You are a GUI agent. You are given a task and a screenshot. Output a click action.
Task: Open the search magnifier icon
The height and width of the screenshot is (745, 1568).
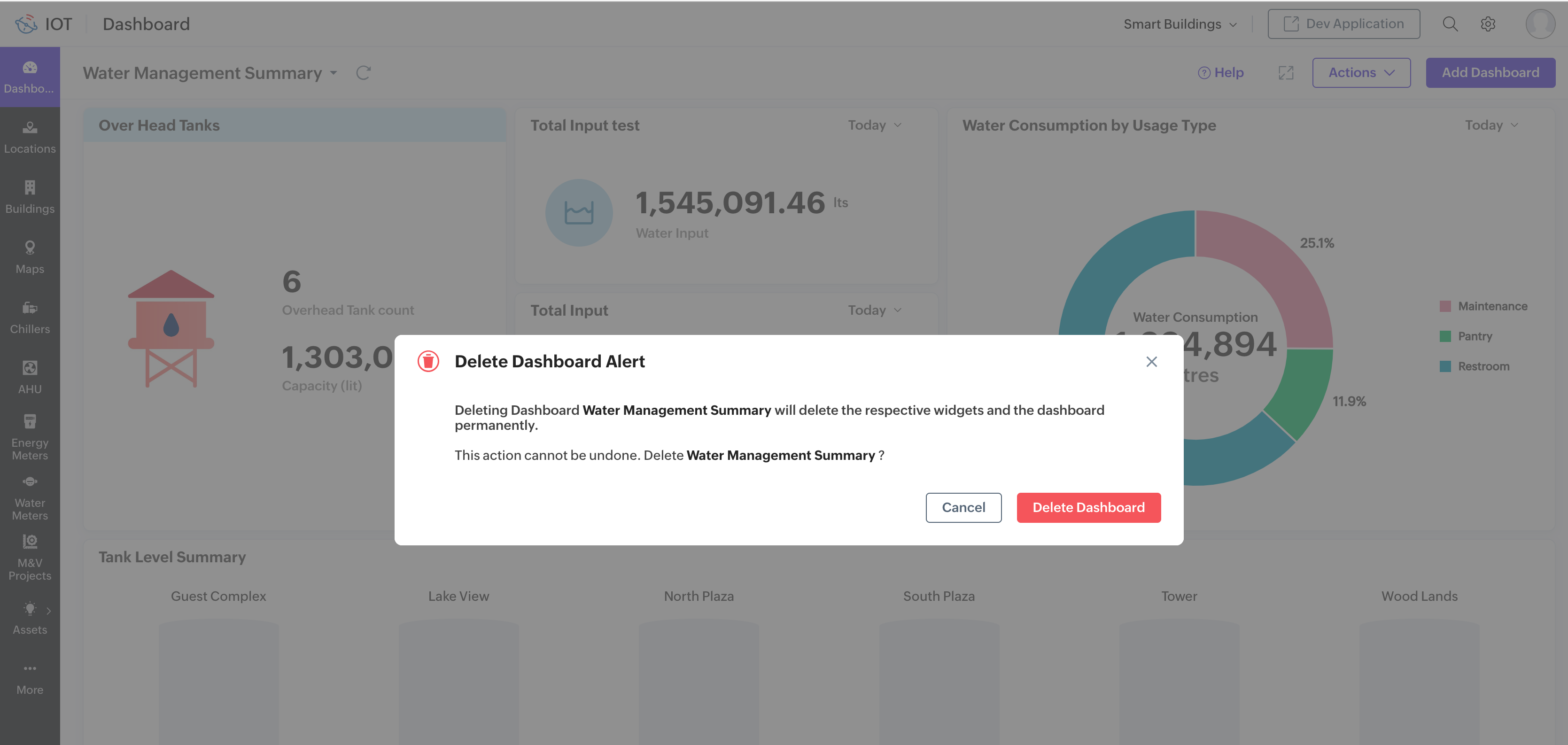1450,24
